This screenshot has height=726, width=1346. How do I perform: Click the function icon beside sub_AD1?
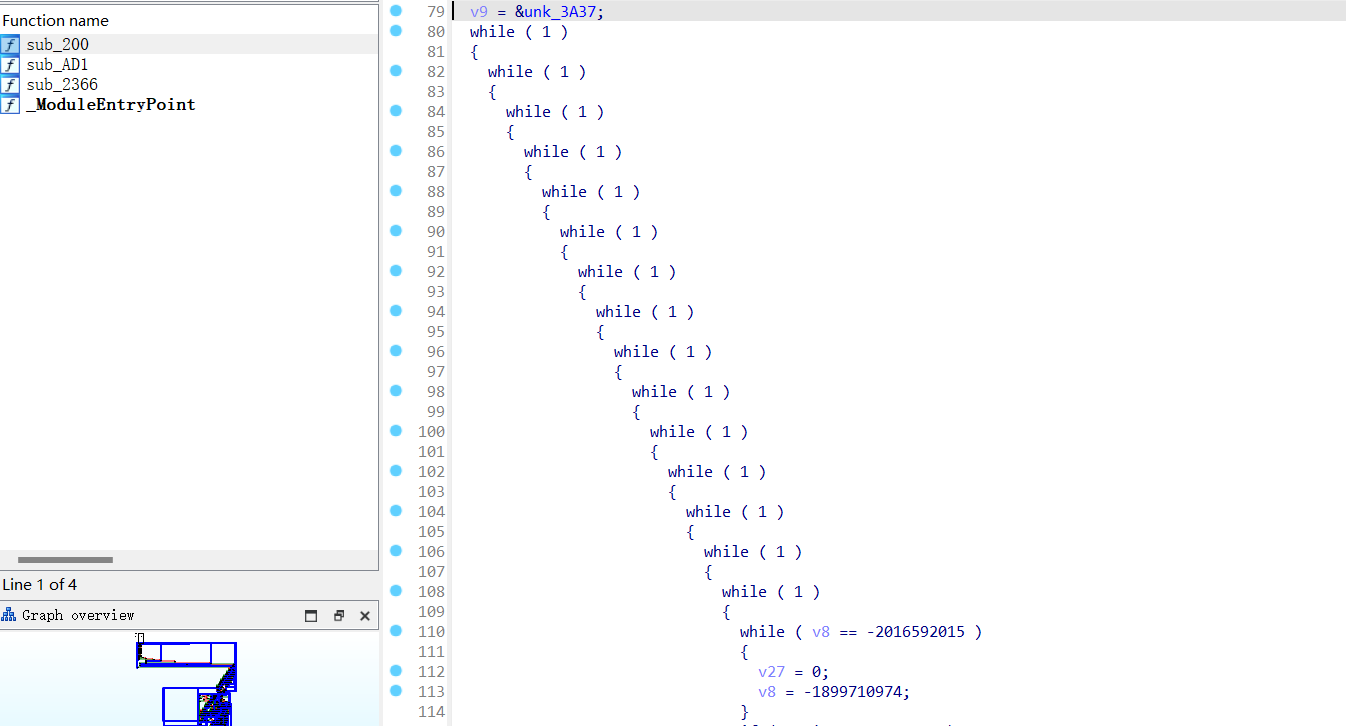click(x=10, y=64)
